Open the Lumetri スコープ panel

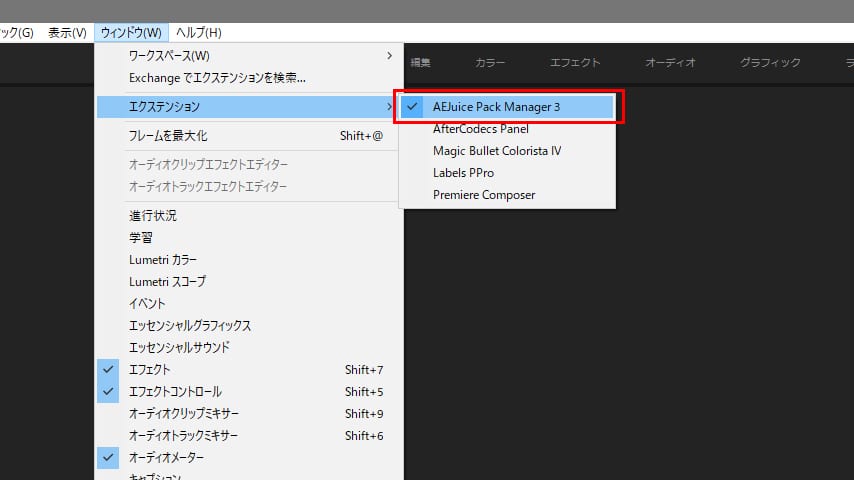pyautogui.click(x=248, y=282)
